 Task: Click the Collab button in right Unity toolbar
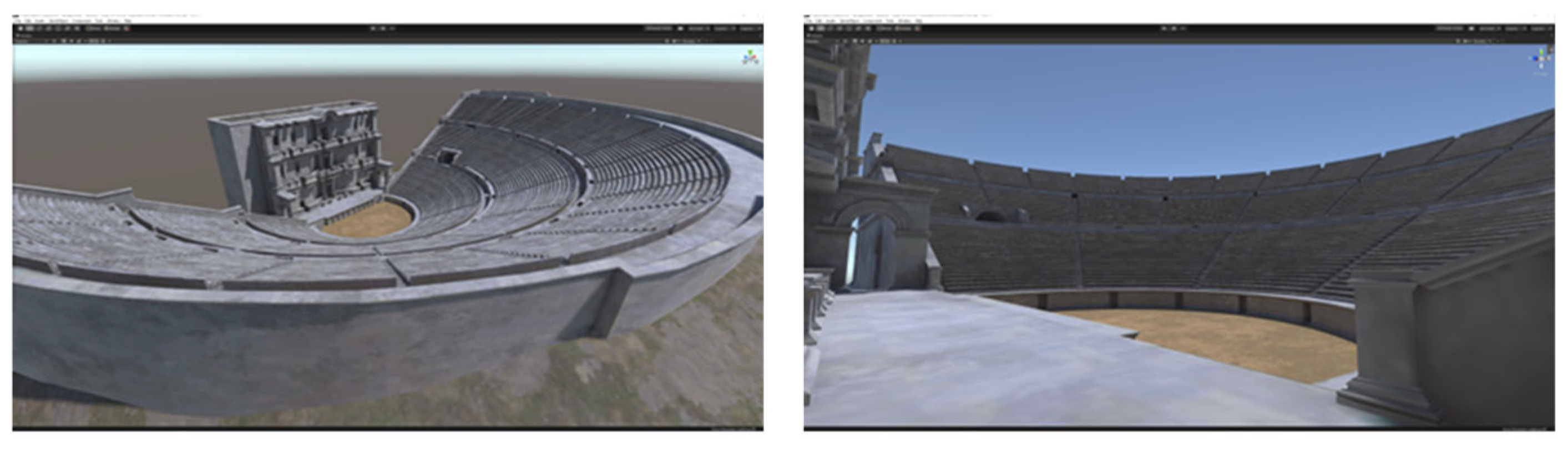[x=1450, y=29]
